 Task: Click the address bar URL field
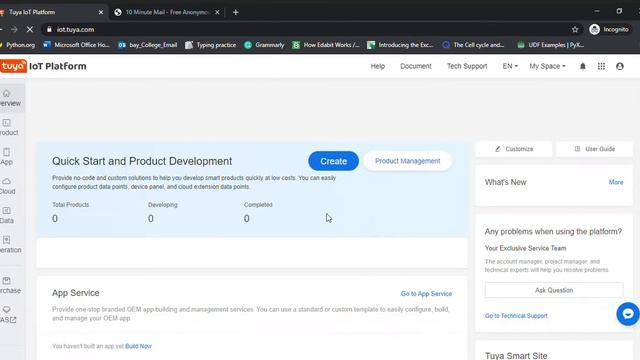click(x=306, y=29)
